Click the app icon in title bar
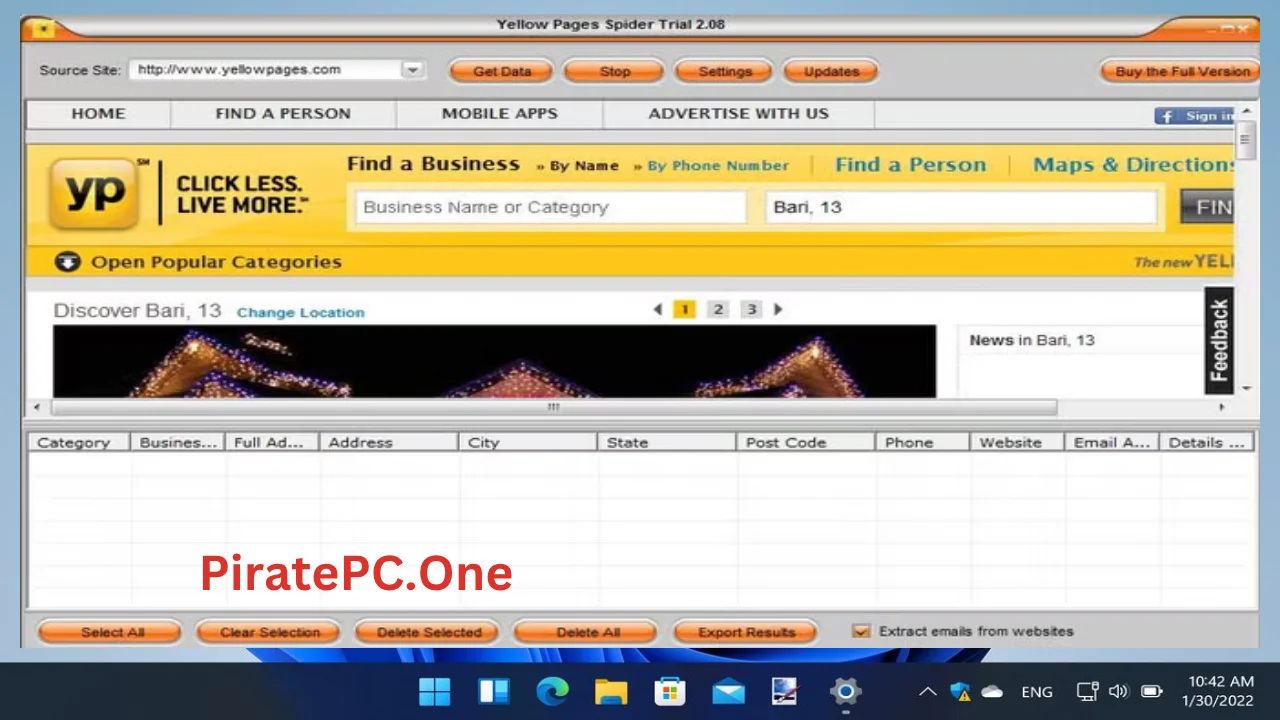1280x720 pixels. [42, 28]
